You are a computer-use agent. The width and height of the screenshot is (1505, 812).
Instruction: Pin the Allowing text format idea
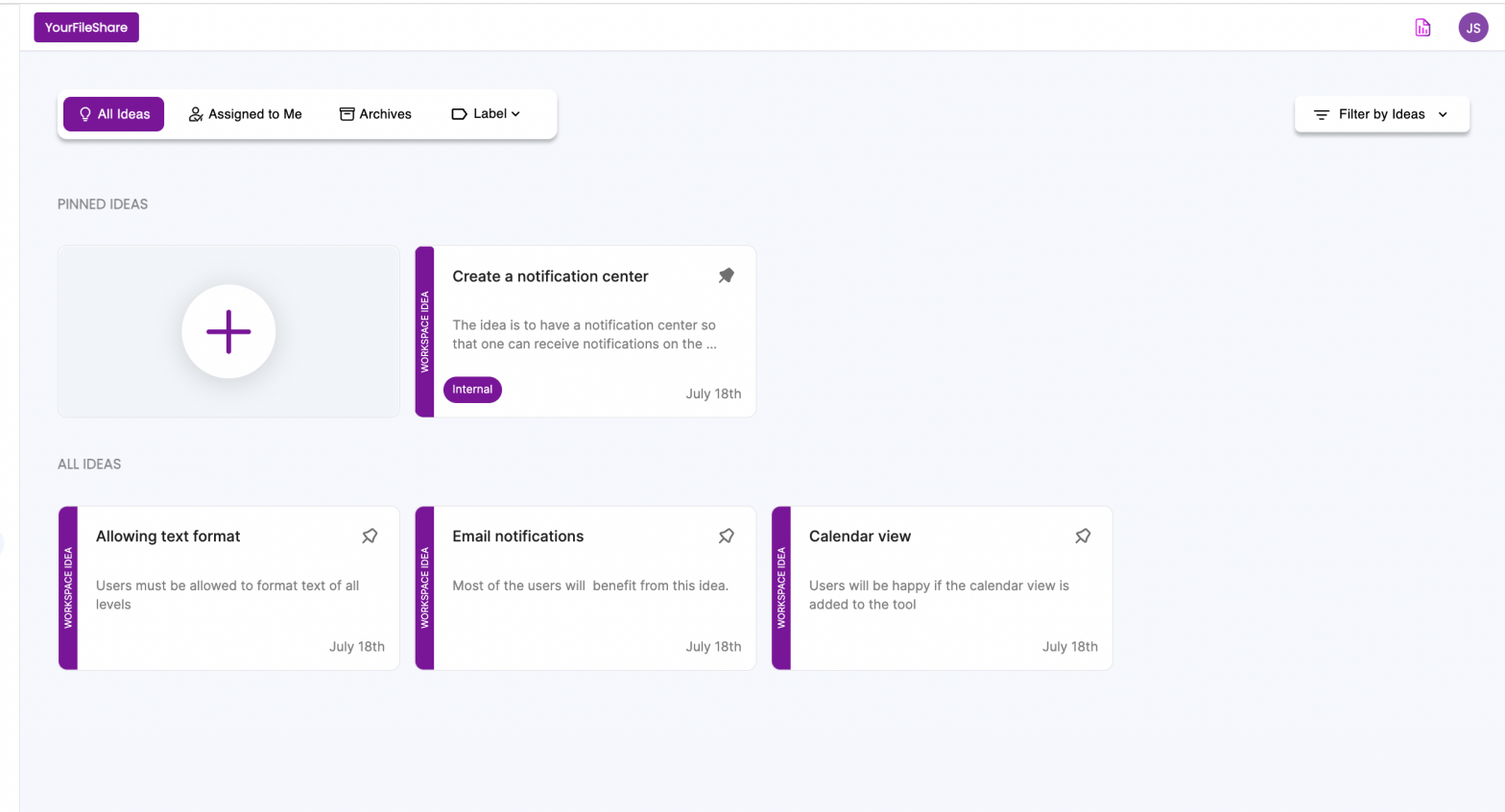(x=370, y=537)
